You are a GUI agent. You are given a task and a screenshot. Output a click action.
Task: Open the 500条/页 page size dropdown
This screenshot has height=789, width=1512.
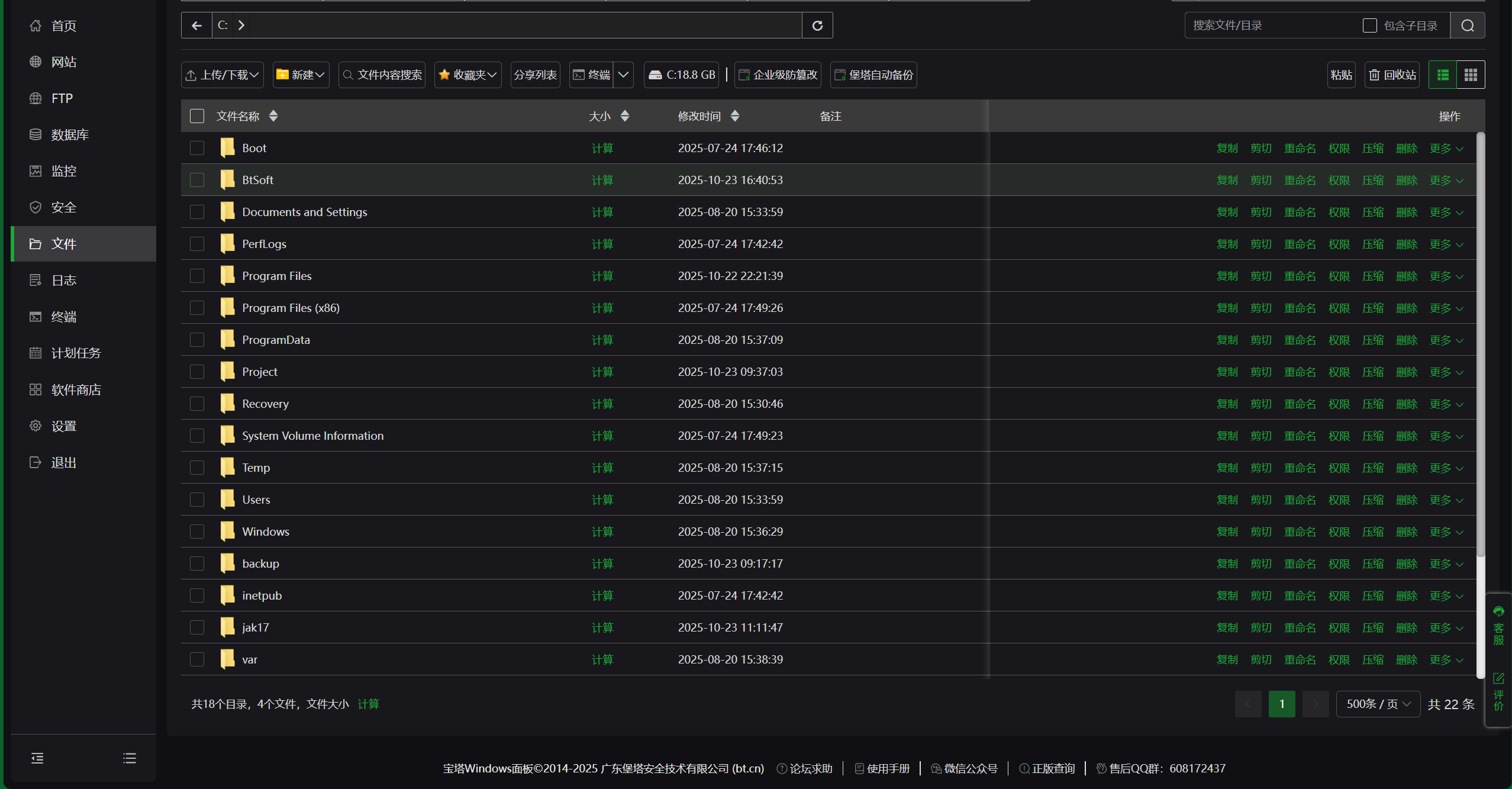(1378, 704)
